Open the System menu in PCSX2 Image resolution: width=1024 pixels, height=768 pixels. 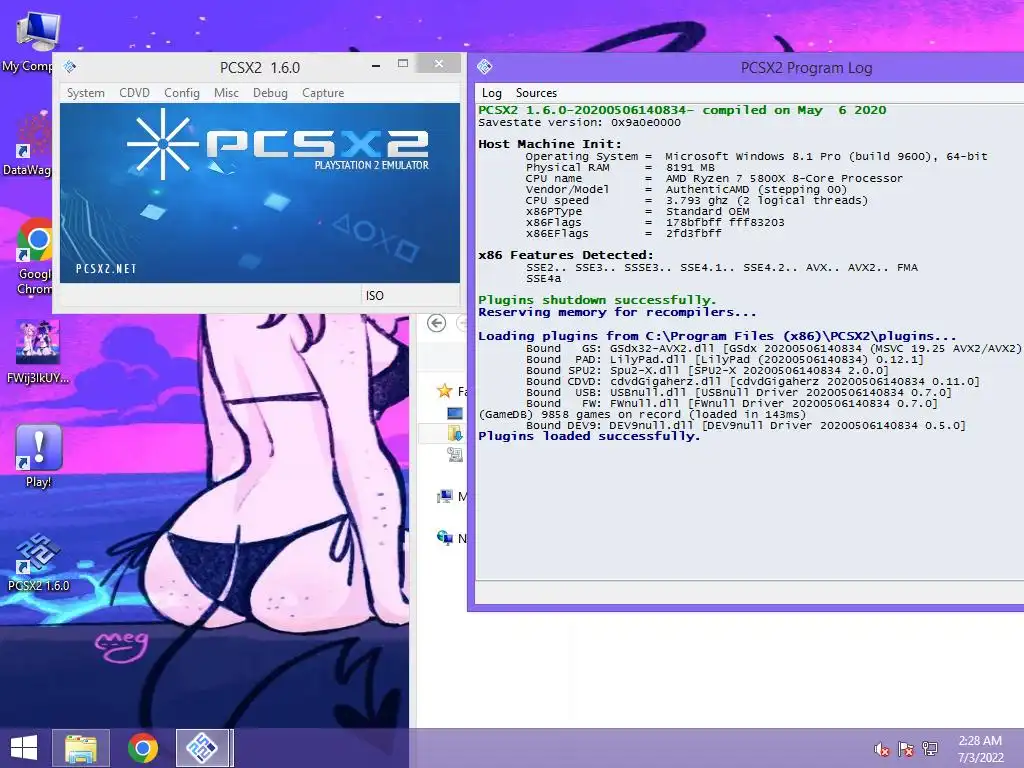click(86, 93)
